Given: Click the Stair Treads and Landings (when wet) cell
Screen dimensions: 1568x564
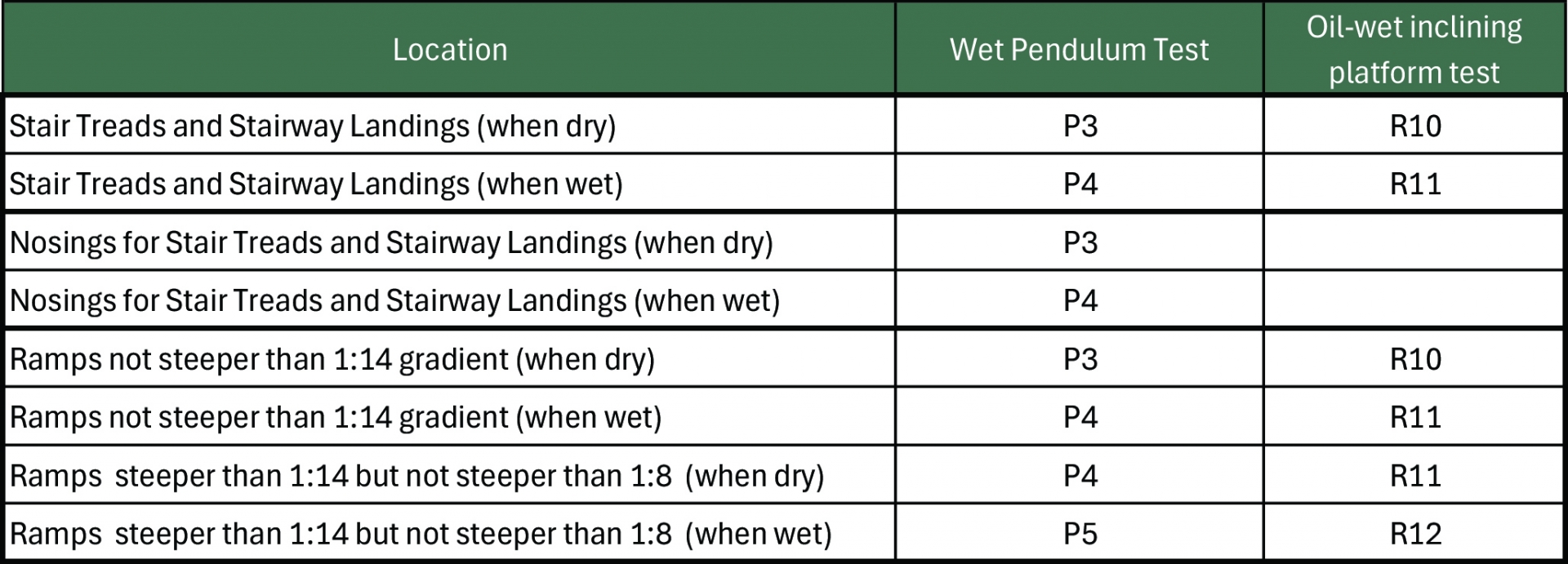Looking at the screenshot, I should tap(315, 184).
